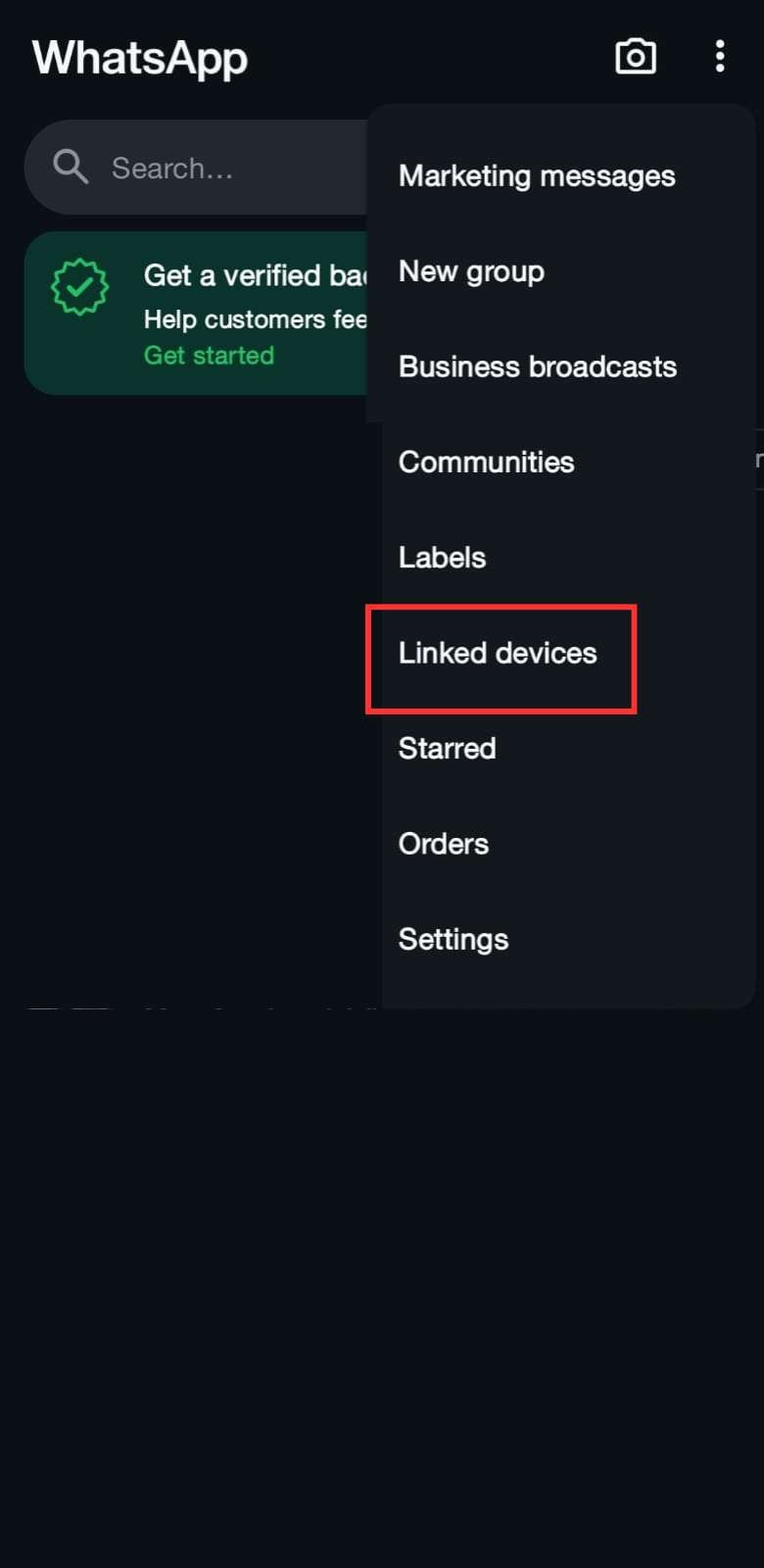Dismiss menu by tapping empty area below
The height and width of the screenshot is (1568, 764).
pyautogui.click(x=382, y=1274)
